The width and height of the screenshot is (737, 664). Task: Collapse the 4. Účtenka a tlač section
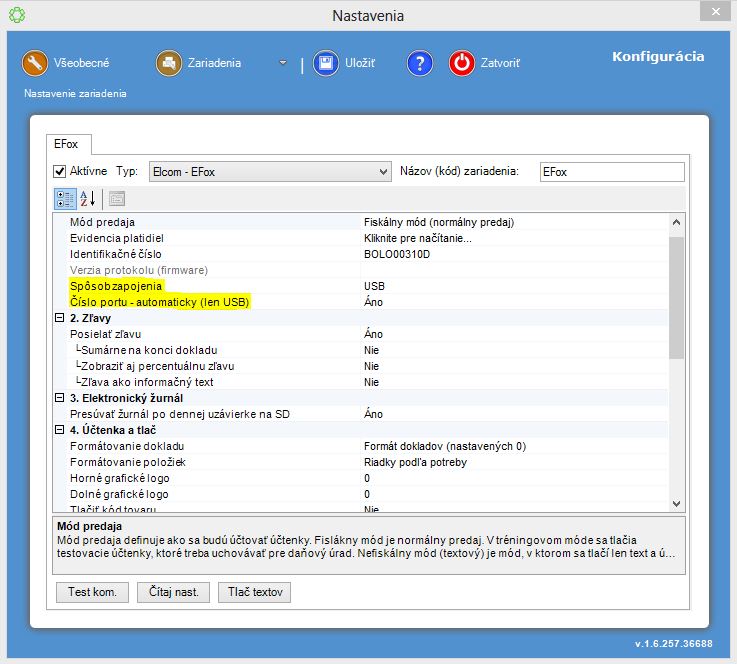click(60, 430)
